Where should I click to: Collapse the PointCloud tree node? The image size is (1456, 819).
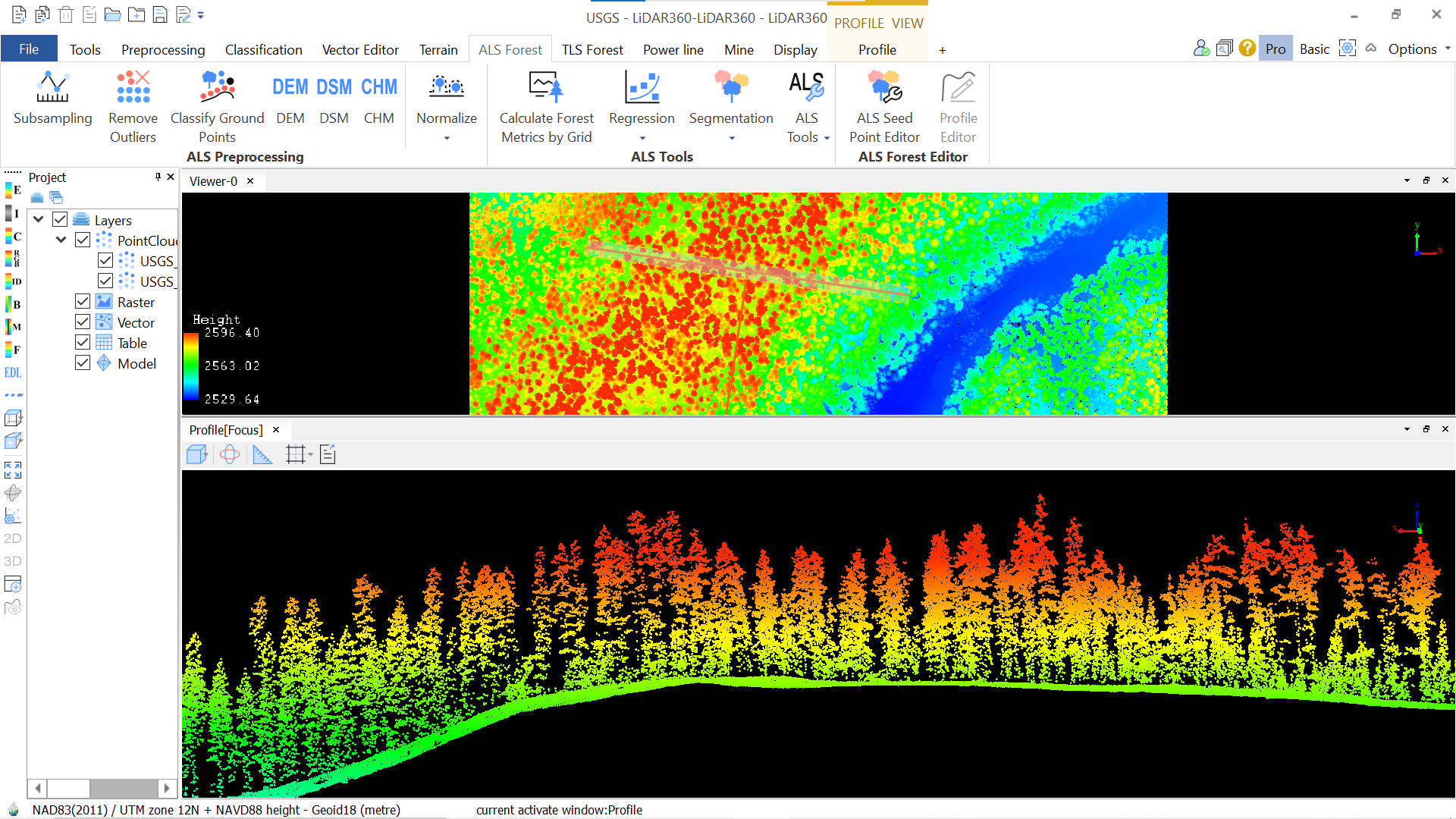pyautogui.click(x=61, y=239)
